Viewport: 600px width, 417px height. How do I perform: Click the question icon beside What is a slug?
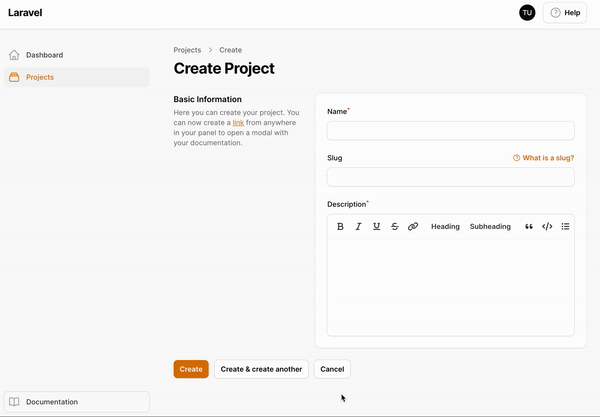516,158
